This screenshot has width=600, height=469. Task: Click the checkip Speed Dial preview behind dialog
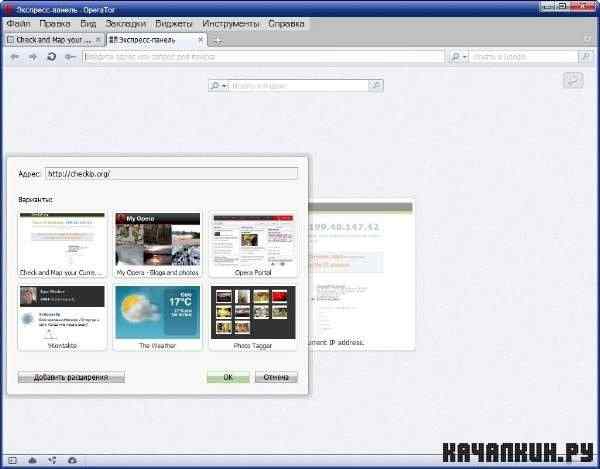coord(362,276)
